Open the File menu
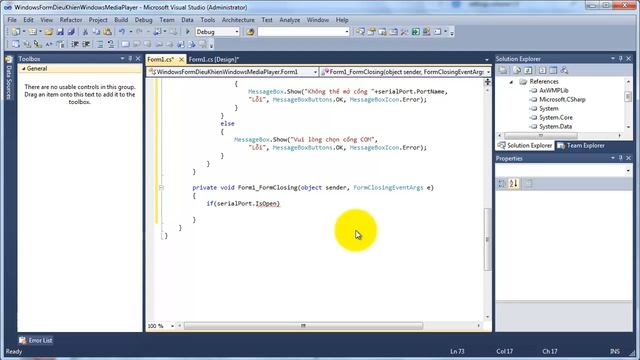640x360 pixels. (12, 20)
